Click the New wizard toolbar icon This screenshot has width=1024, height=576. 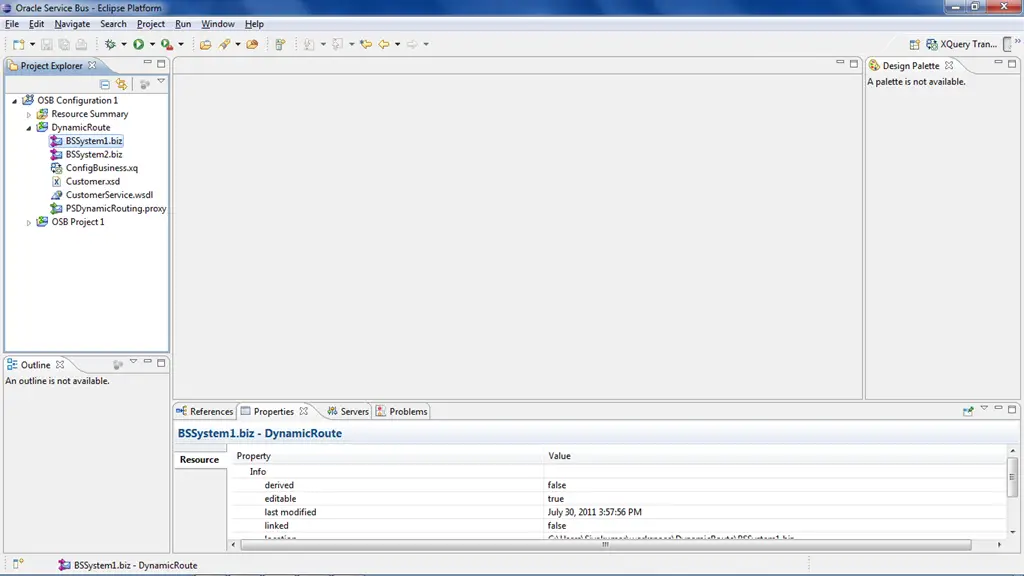[x=18, y=44]
